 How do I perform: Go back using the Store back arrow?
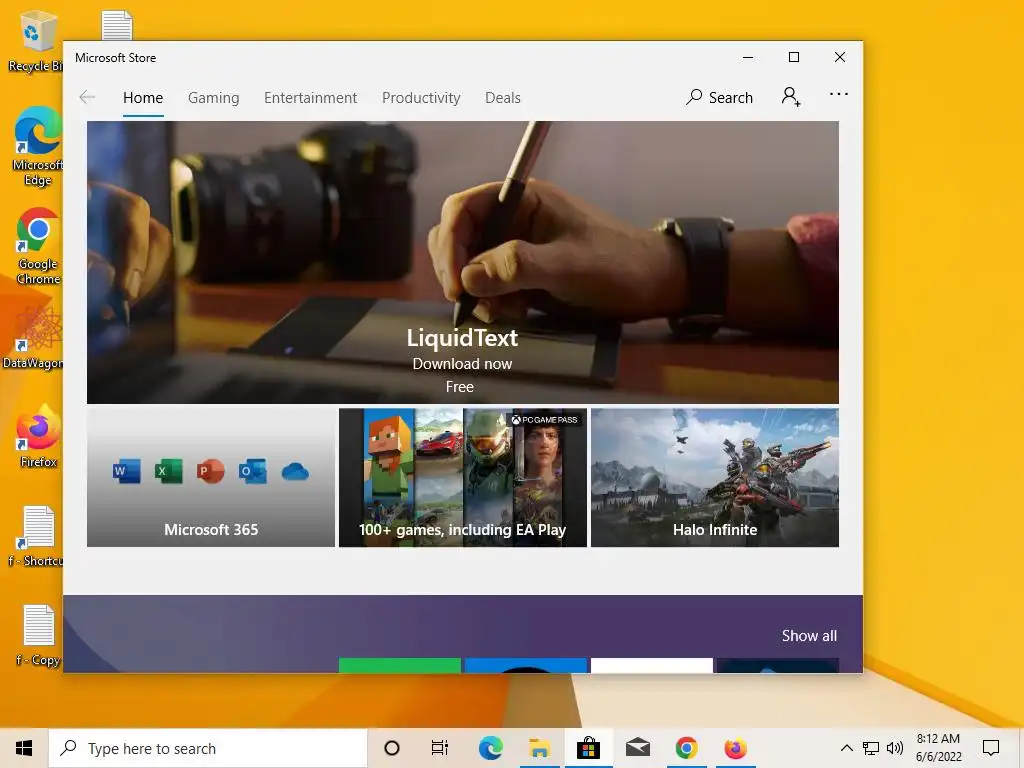[87, 97]
